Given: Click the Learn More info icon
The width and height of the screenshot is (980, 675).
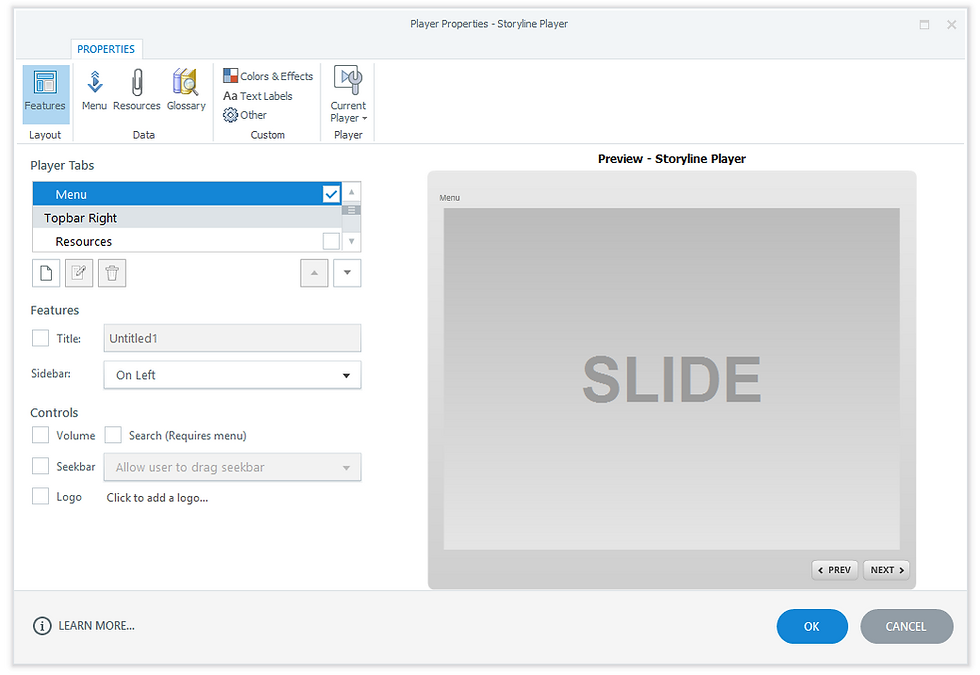Looking at the screenshot, I should coord(42,626).
